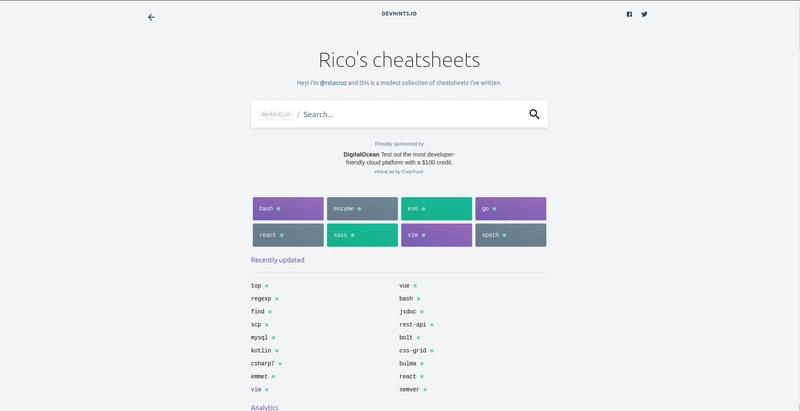The height and width of the screenshot is (411, 800).
Task: Open the regexp cheatsheet in list
Action: pyautogui.click(x=261, y=299)
